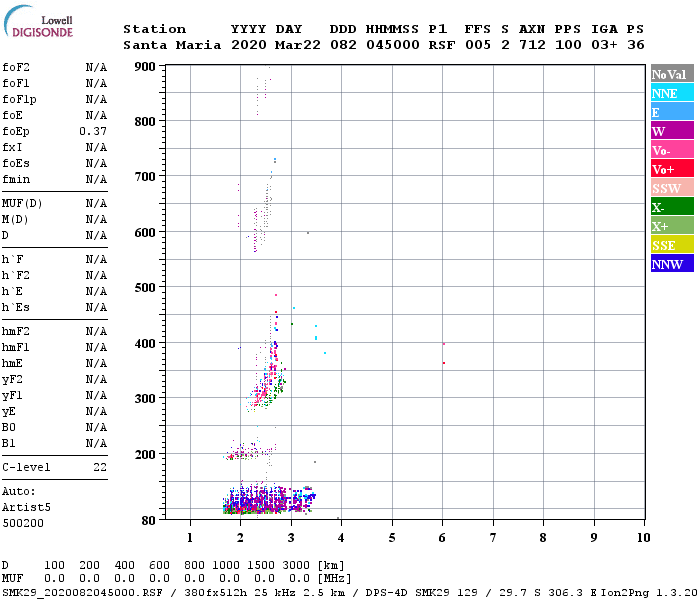Click the foEs parameter label
Image resolution: width=700 pixels, height=600 pixels.
(16, 163)
